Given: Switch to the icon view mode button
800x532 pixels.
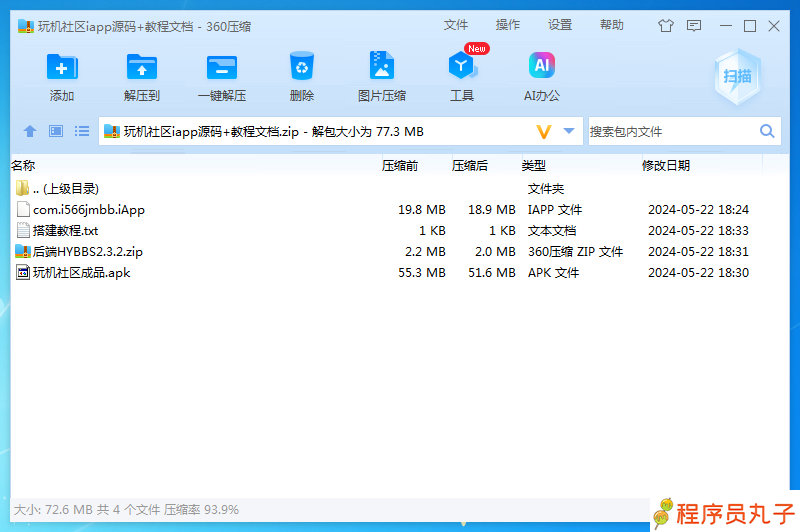Looking at the screenshot, I should click(56, 131).
